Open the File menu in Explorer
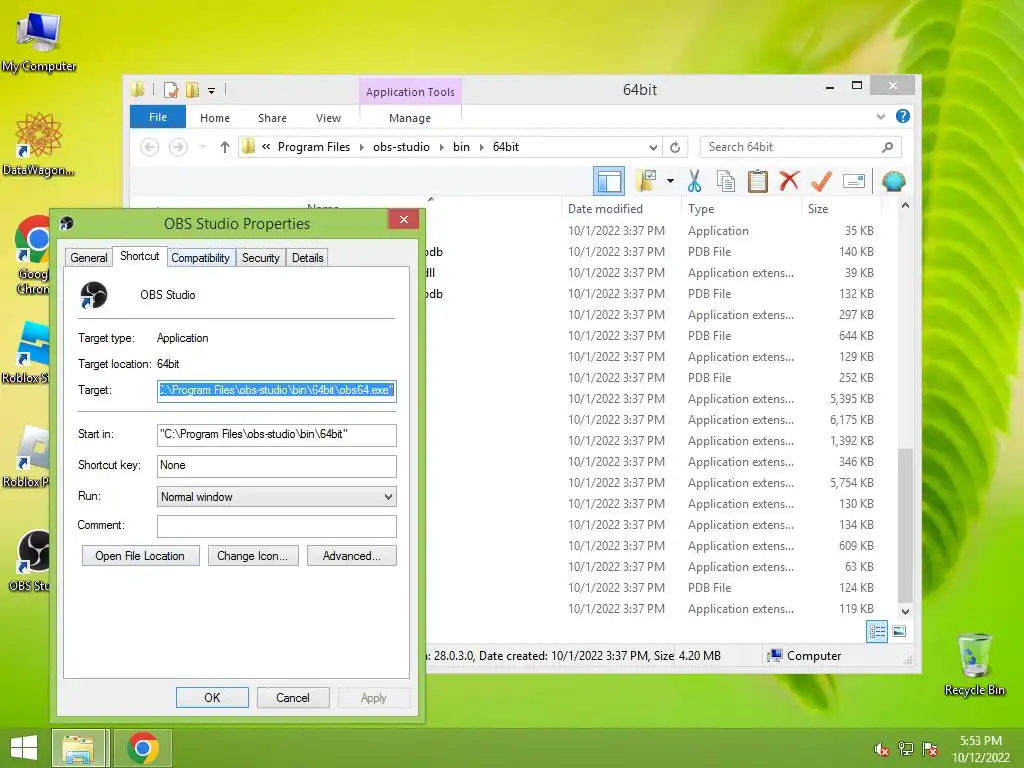 [x=158, y=118]
